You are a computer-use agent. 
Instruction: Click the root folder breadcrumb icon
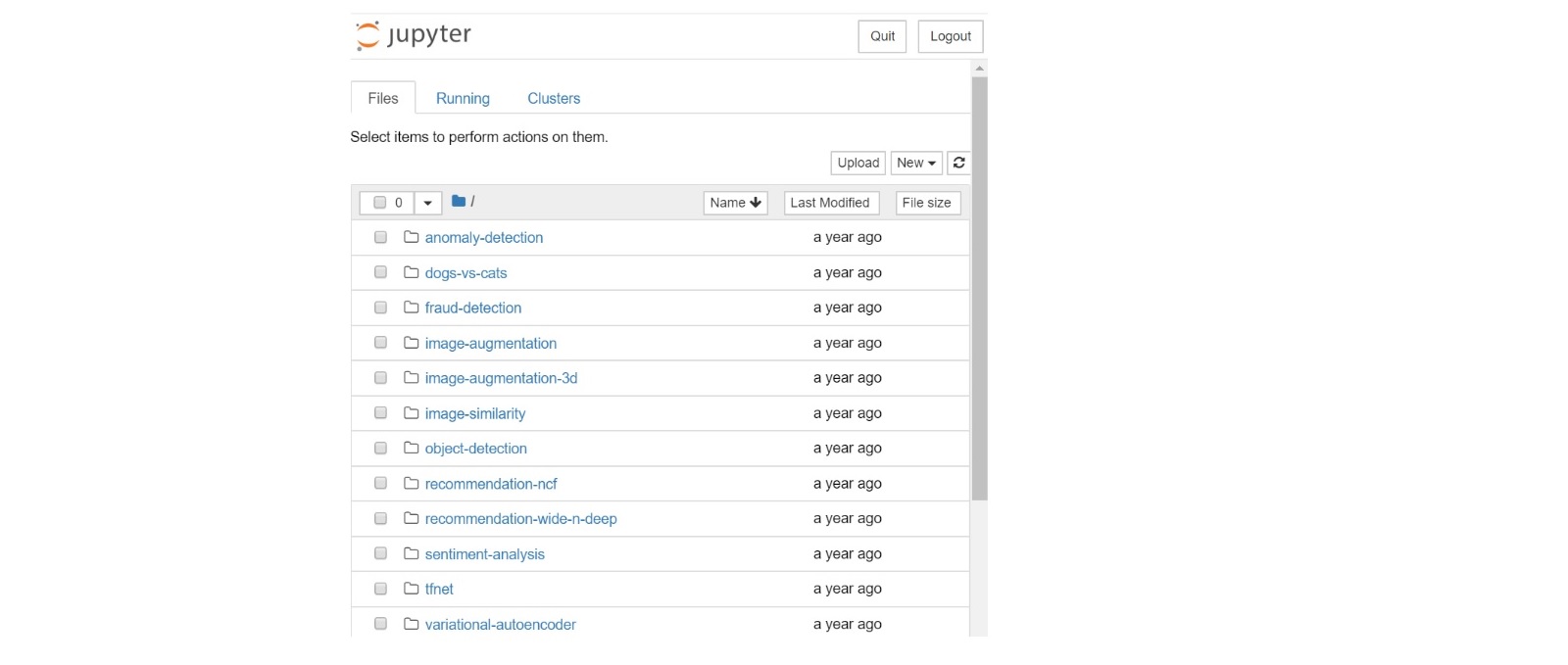point(459,202)
